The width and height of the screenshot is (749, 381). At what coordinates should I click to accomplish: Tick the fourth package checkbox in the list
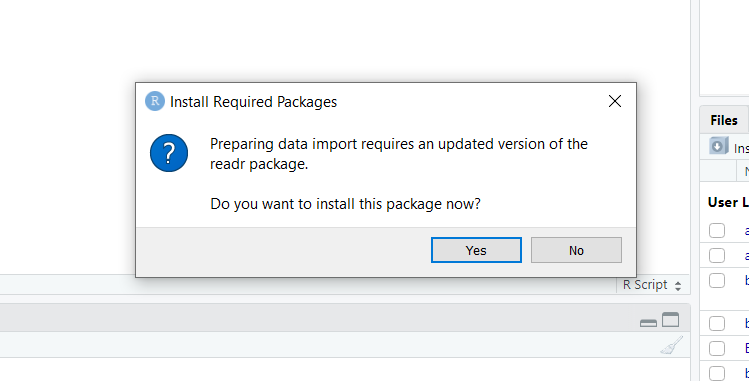click(x=717, y=323)
